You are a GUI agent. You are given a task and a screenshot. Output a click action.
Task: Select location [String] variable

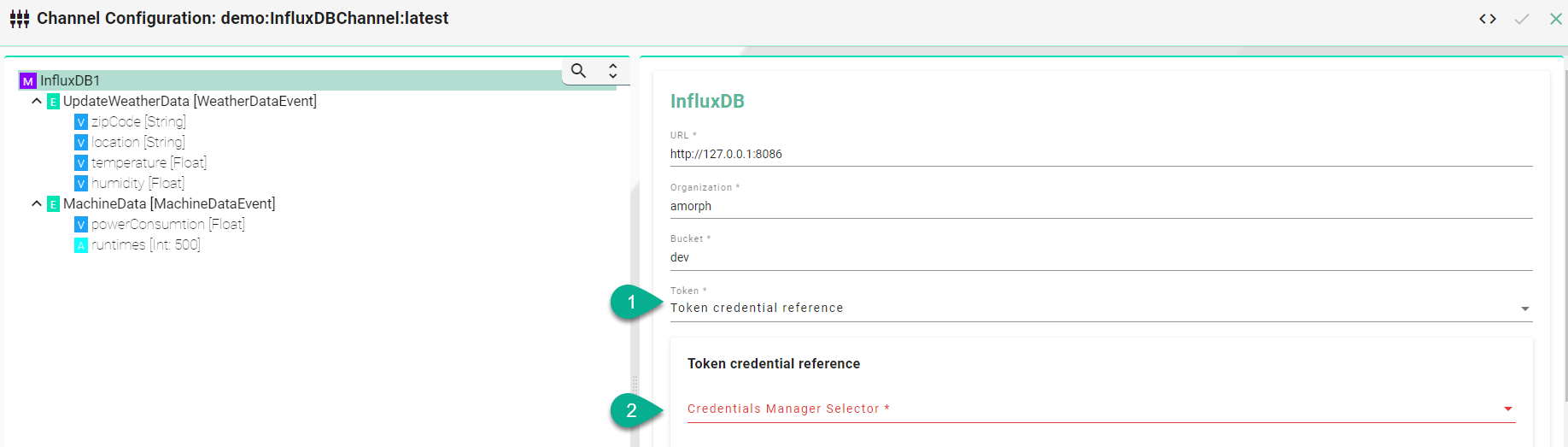click(138, 143)
